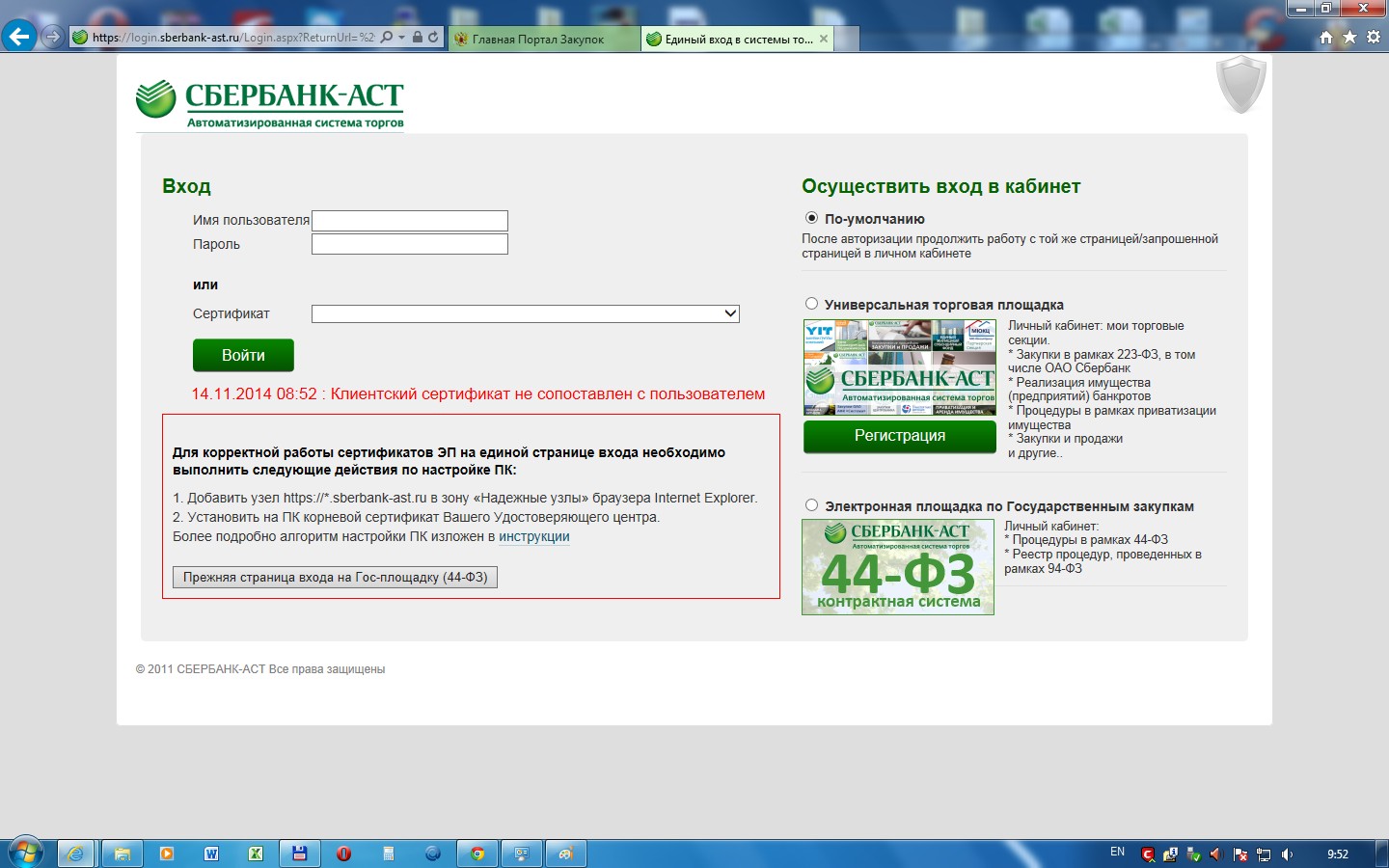Launch Word from the taskbar

pos(211,854)
